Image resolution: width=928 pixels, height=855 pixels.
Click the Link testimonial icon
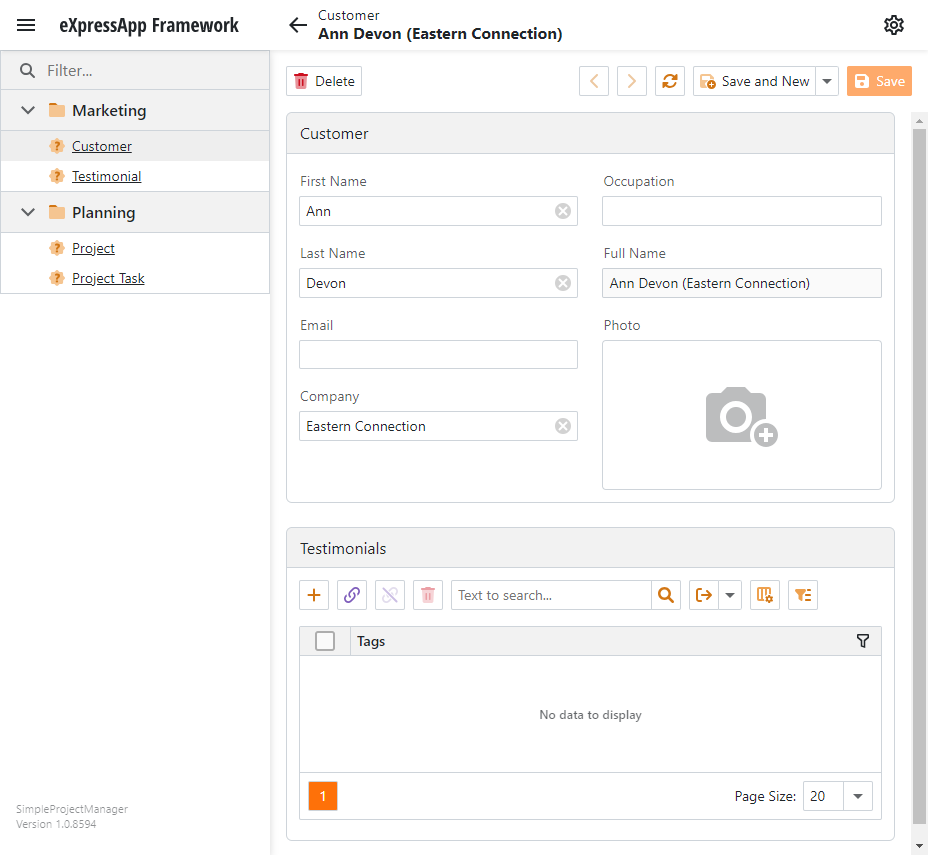point(352,595)
